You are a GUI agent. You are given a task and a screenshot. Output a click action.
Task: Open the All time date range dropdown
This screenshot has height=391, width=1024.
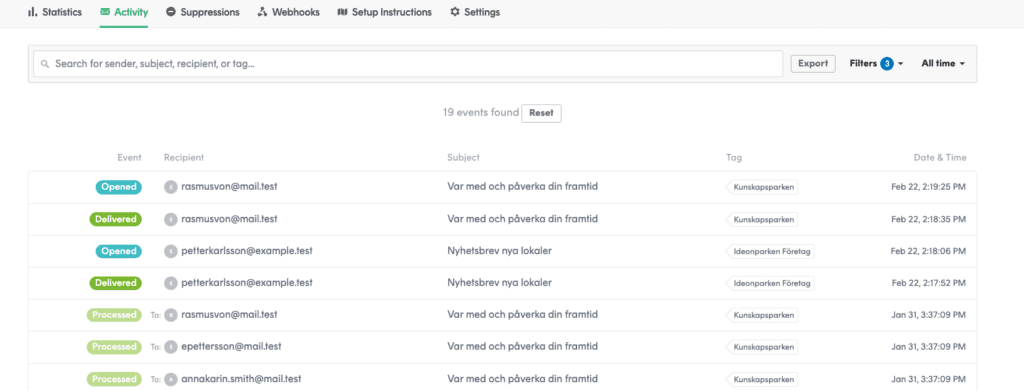[x=943, y=63]
